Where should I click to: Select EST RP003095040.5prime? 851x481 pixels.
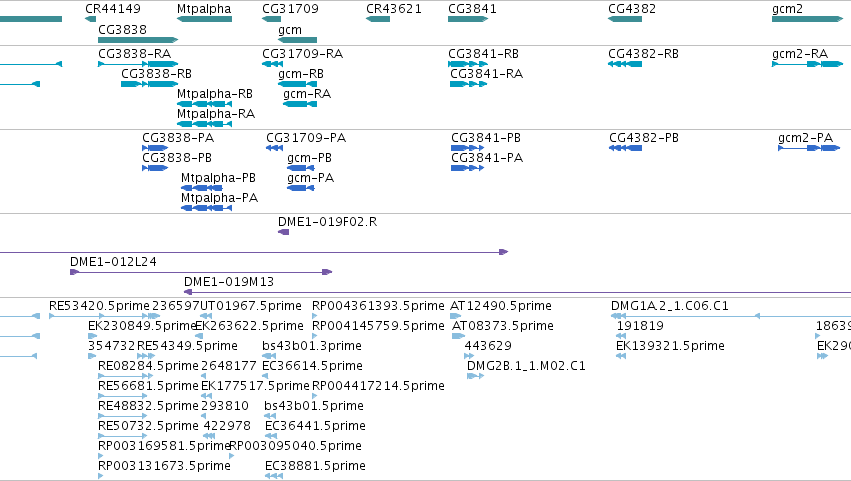tap(295, 447)
